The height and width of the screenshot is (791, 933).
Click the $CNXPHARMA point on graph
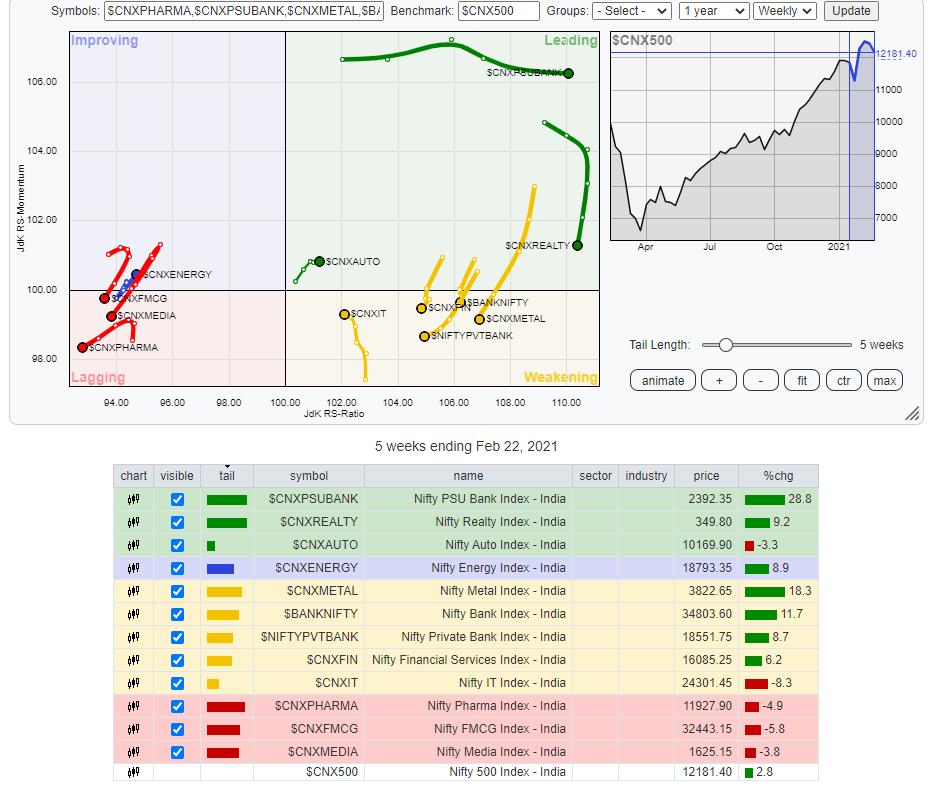(82, 348)
